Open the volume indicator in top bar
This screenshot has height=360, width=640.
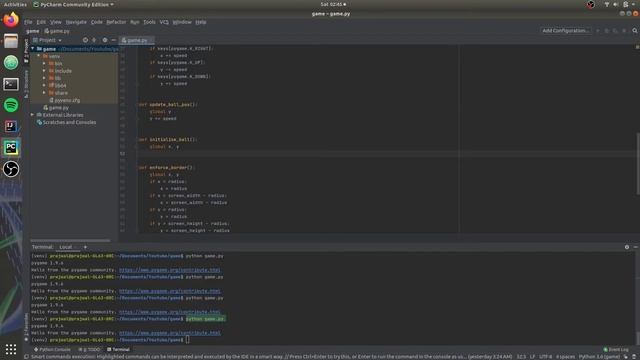click(616, 4)
